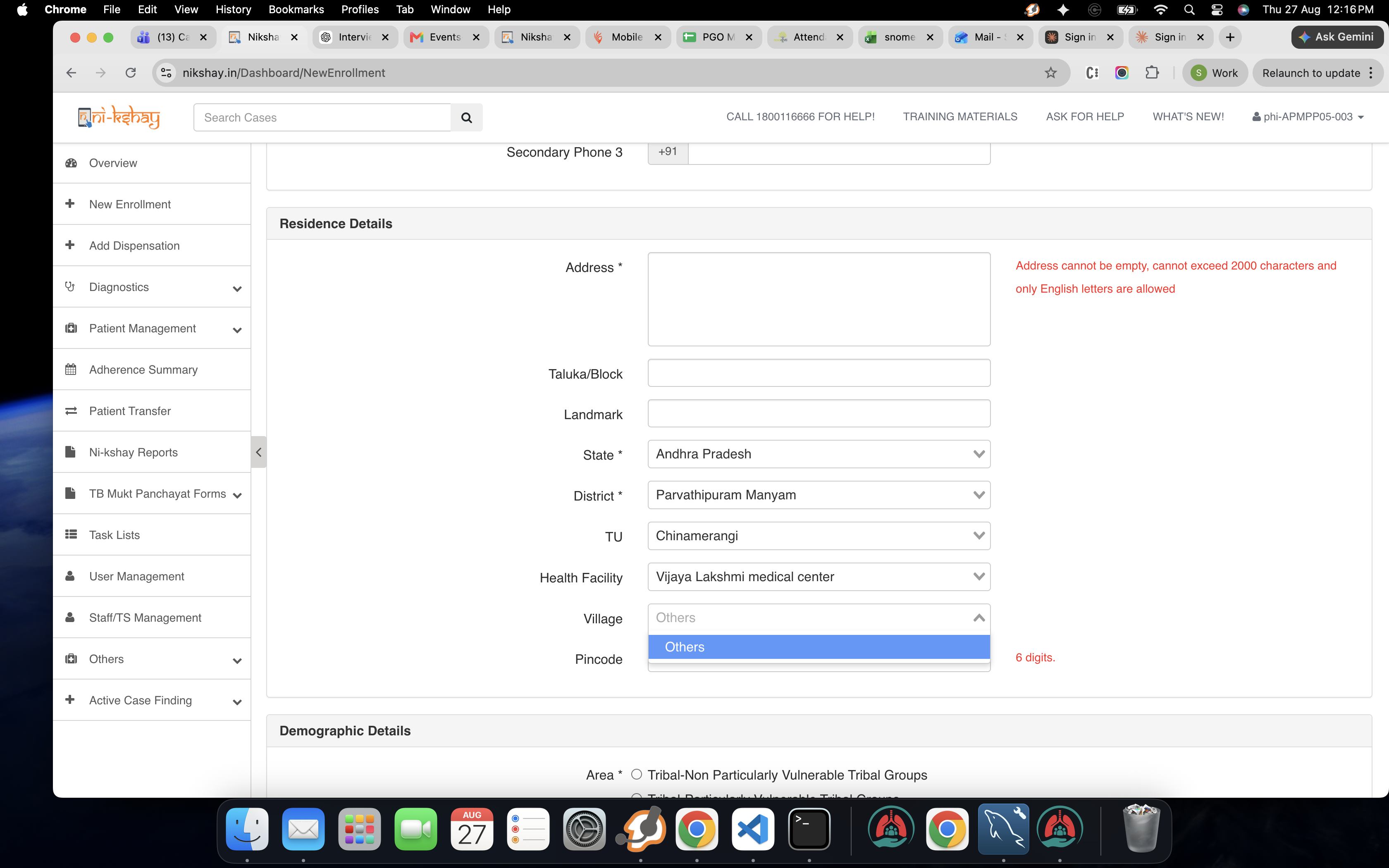The width and height of the screenshot is (1389, 868).
Task: Open phi-APMPP05-003 user account dropdown
Action: pos(1308,117)
